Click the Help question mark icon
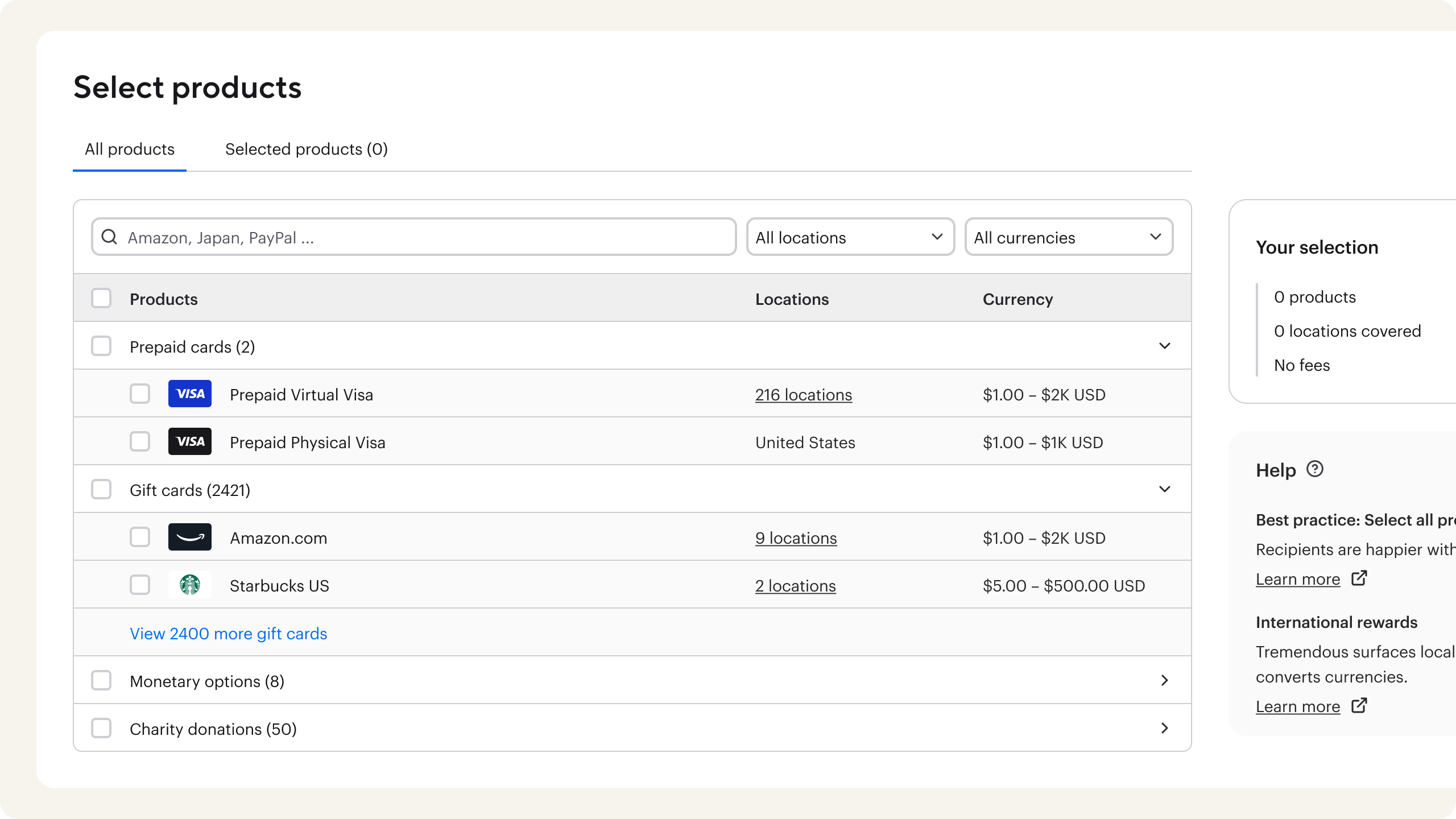Viewport: 1456px width, 819px height. [1315, 469]
